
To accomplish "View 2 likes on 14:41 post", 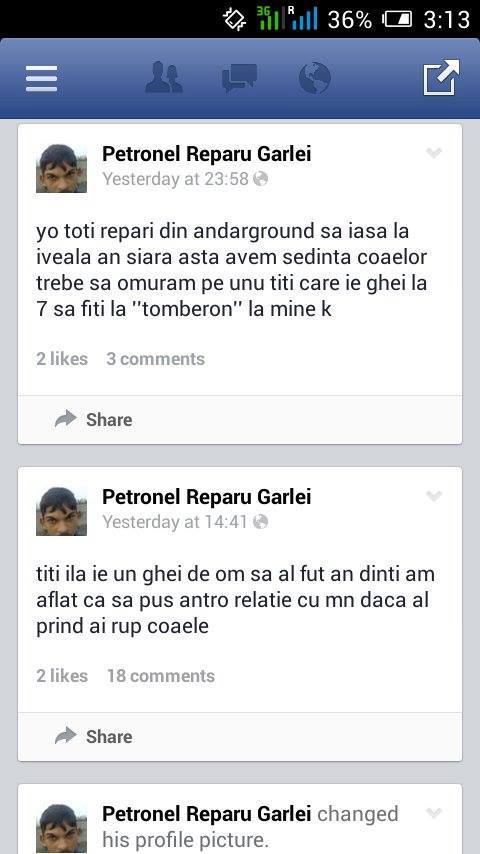I will 62,676.
